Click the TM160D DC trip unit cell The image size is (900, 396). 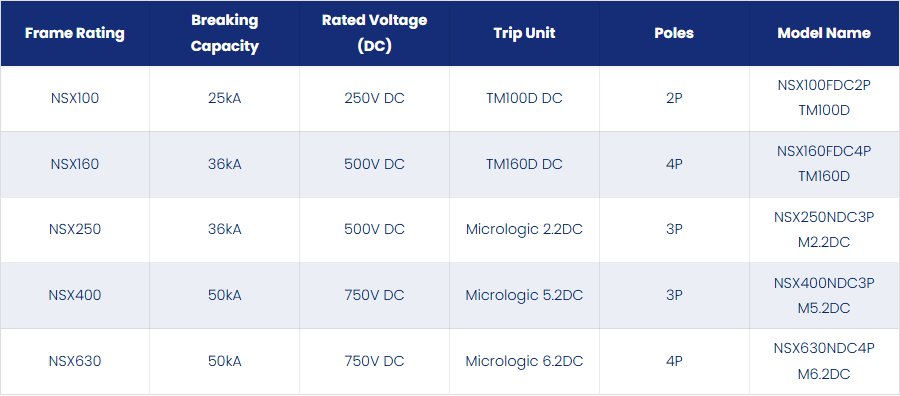point(524,165)
